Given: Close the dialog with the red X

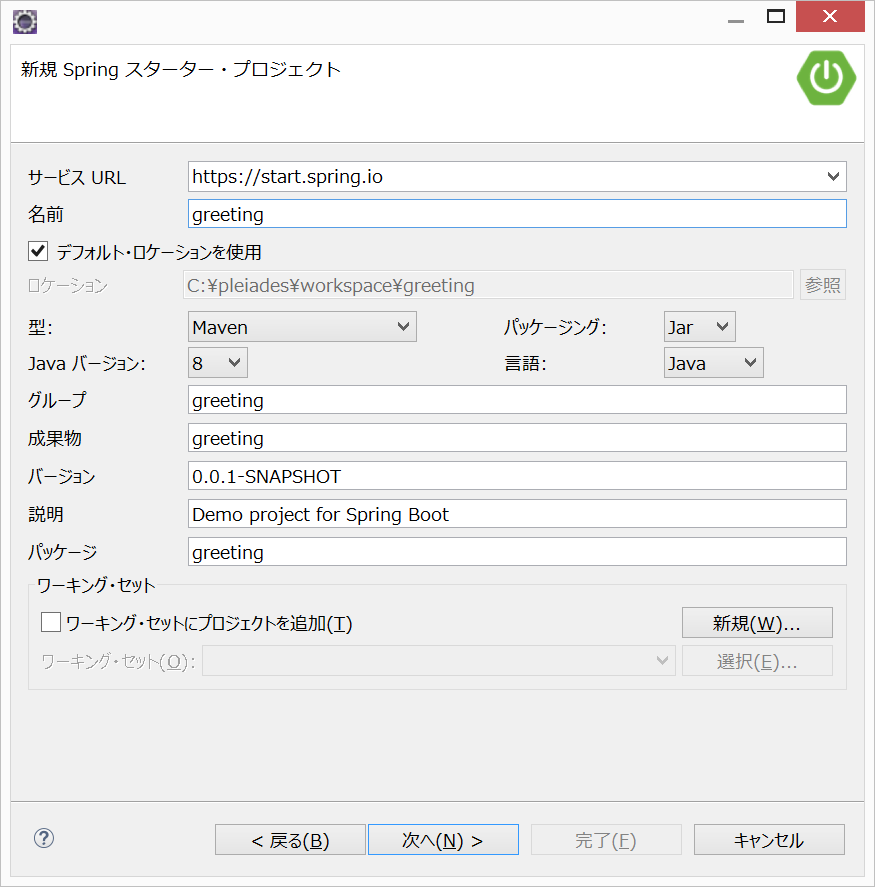Looking at the screenshot, I should click(830, 16).
